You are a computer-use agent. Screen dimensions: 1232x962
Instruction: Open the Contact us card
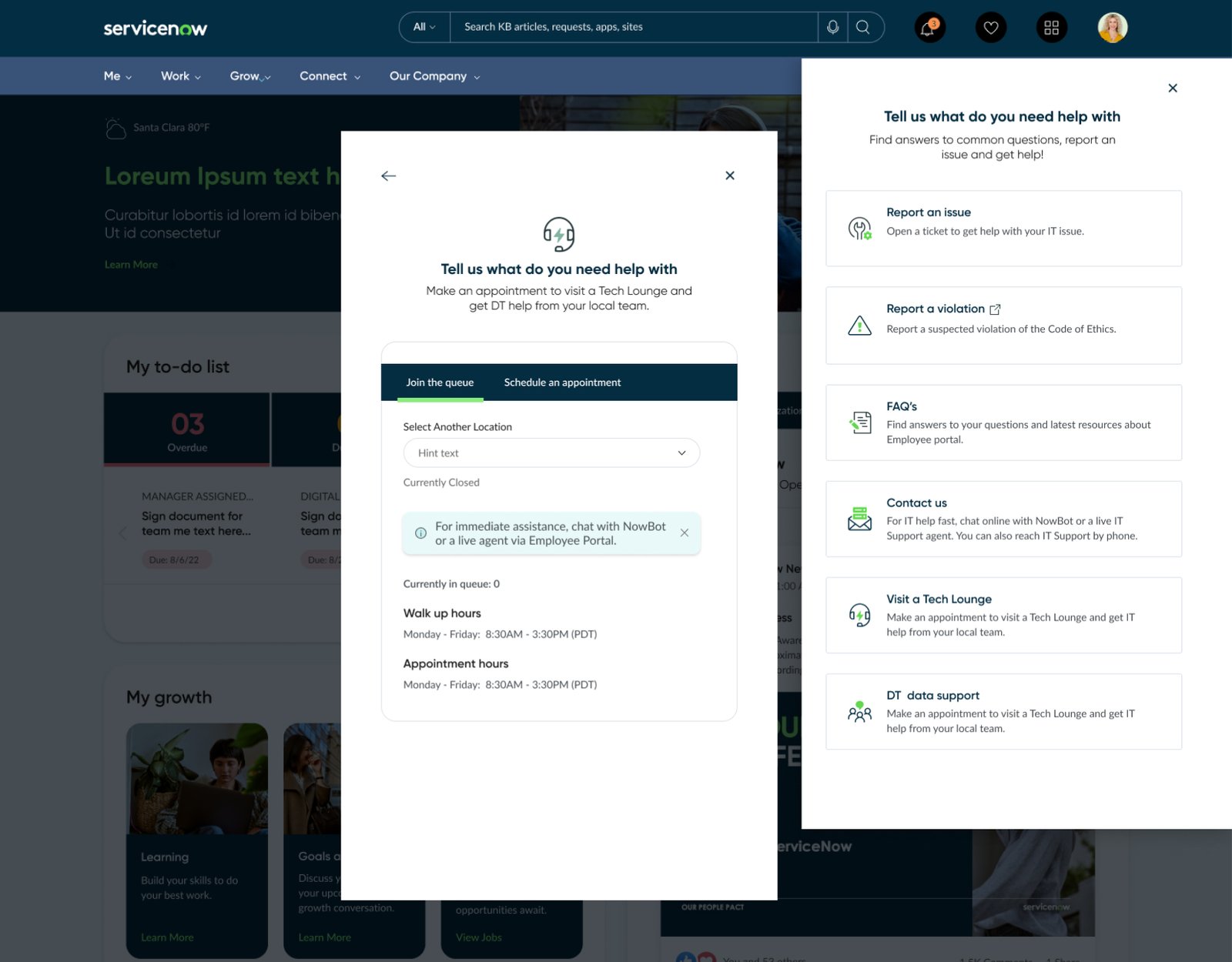pos(1003,519)
